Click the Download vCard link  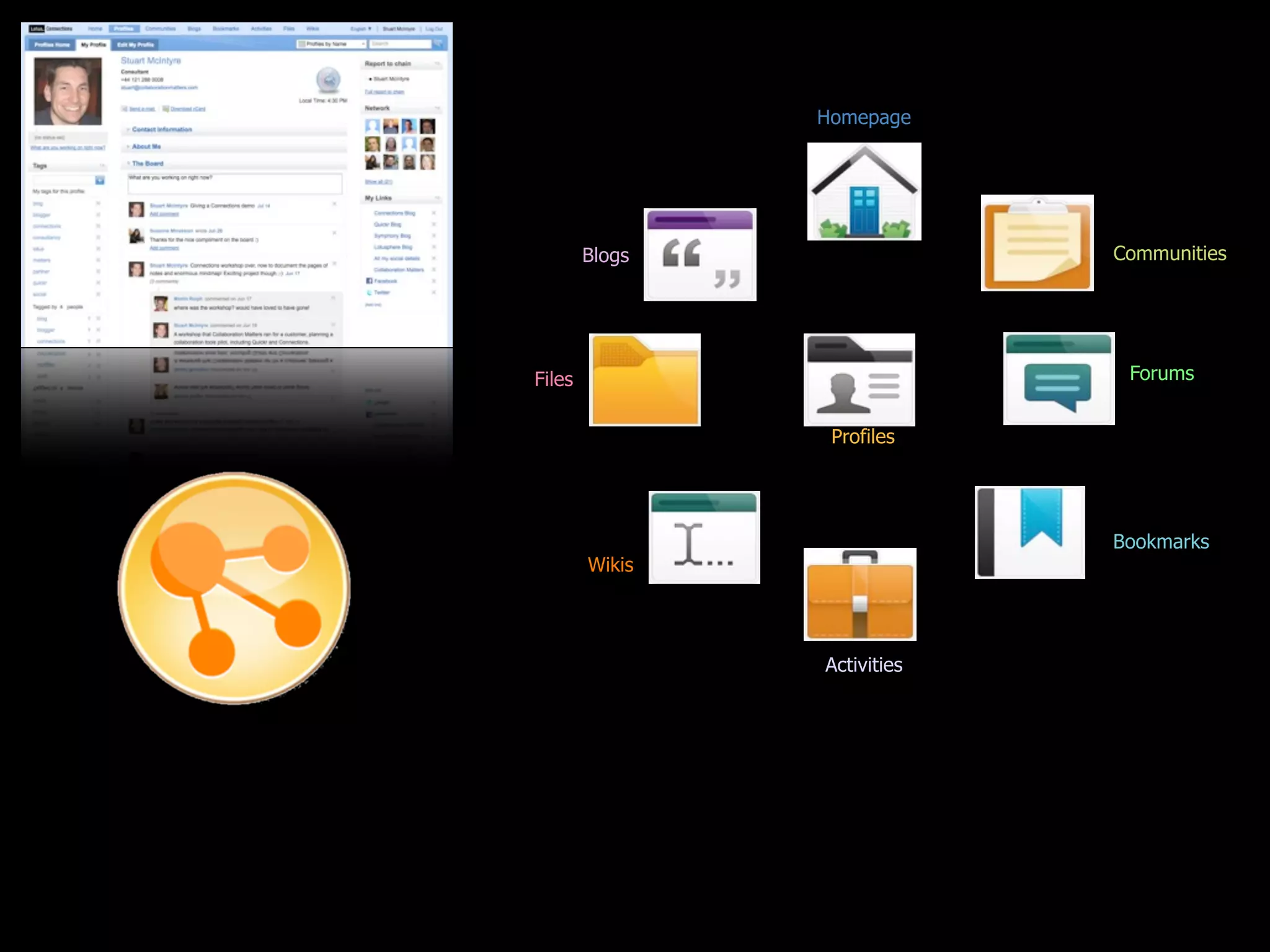pyautogui.click(x=188, y=108)
